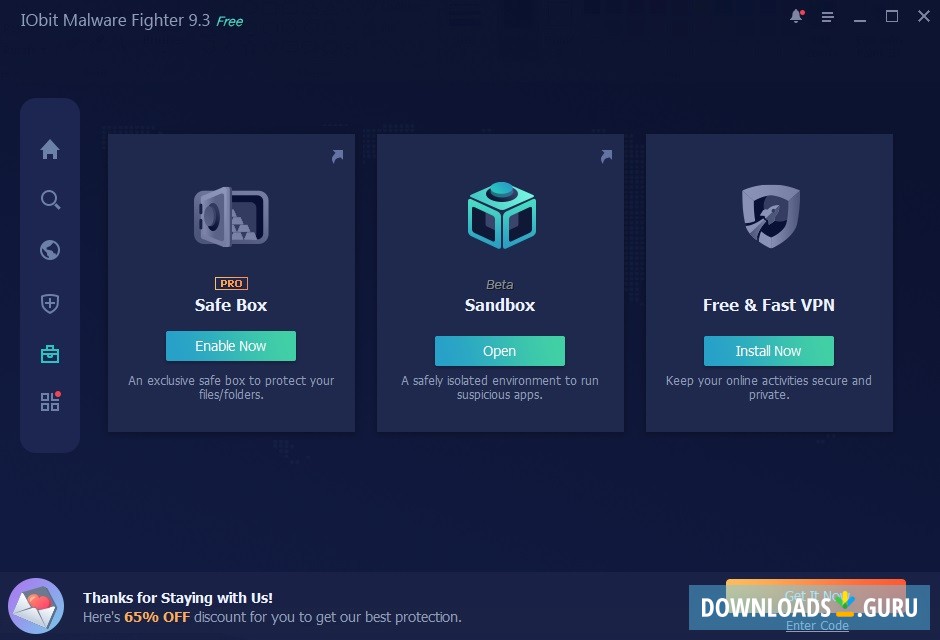Close the IObit Malware Fighter window
Screen dimensions: 940x640
point(924,16)
